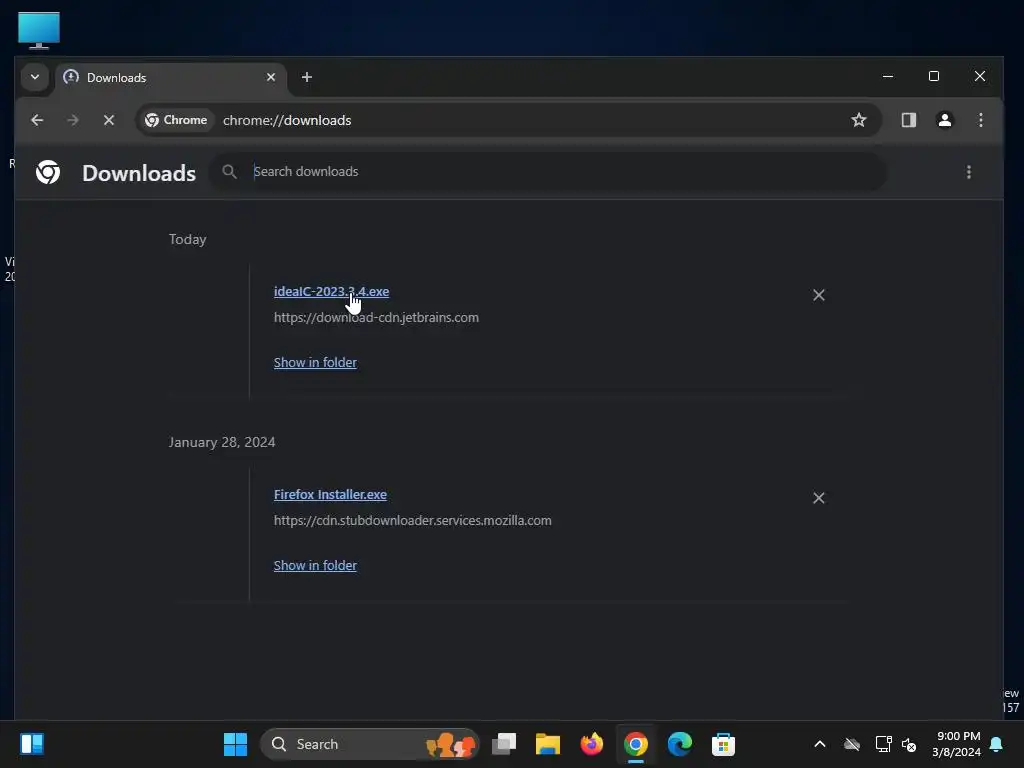Viewport: 1024px width, 768px height.
Task: Click the cdn.stubdownloader.services.mozilla.com source text
Action: tap(413, 520)
